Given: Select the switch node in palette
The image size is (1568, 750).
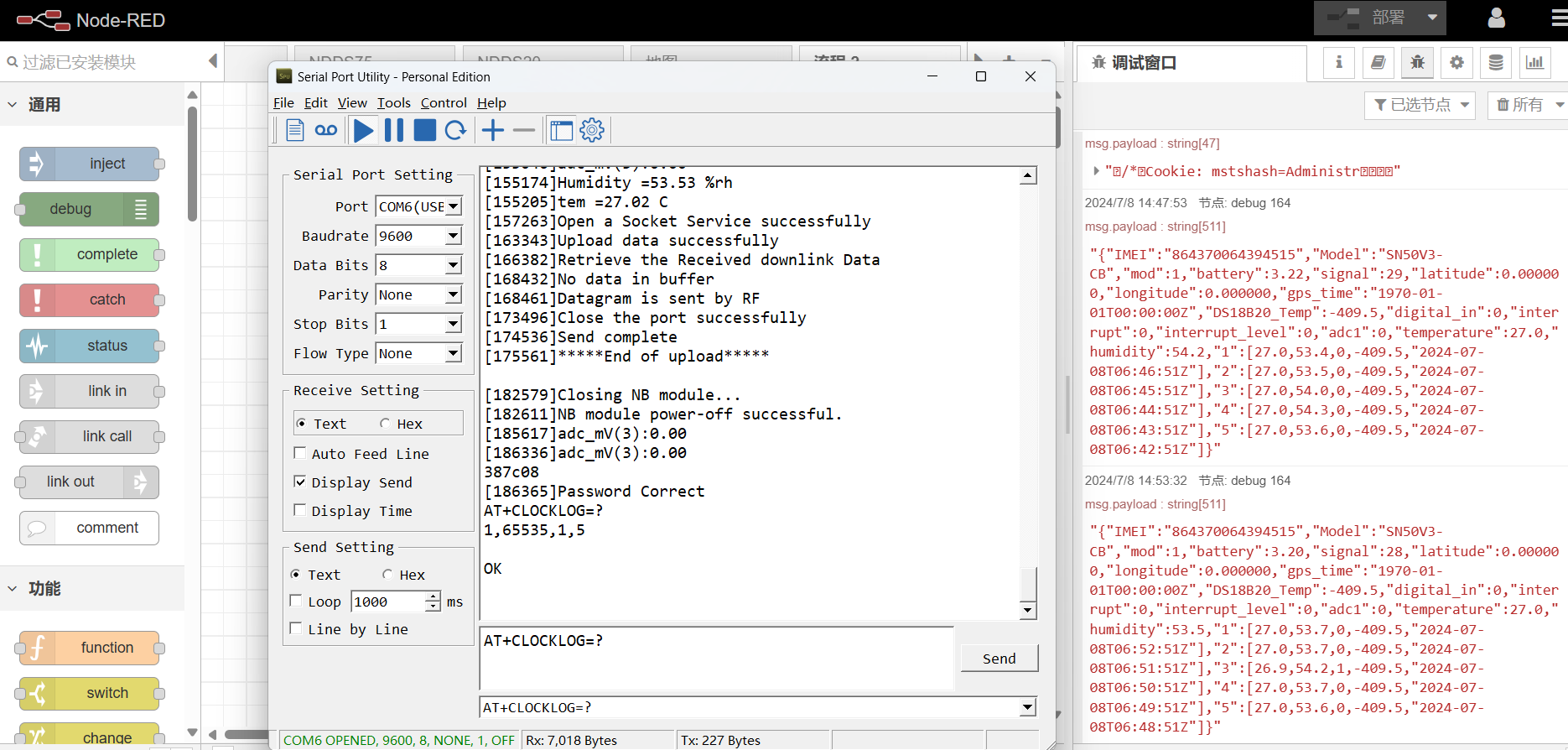Looking at the screenshot, I should coord(90,693).
